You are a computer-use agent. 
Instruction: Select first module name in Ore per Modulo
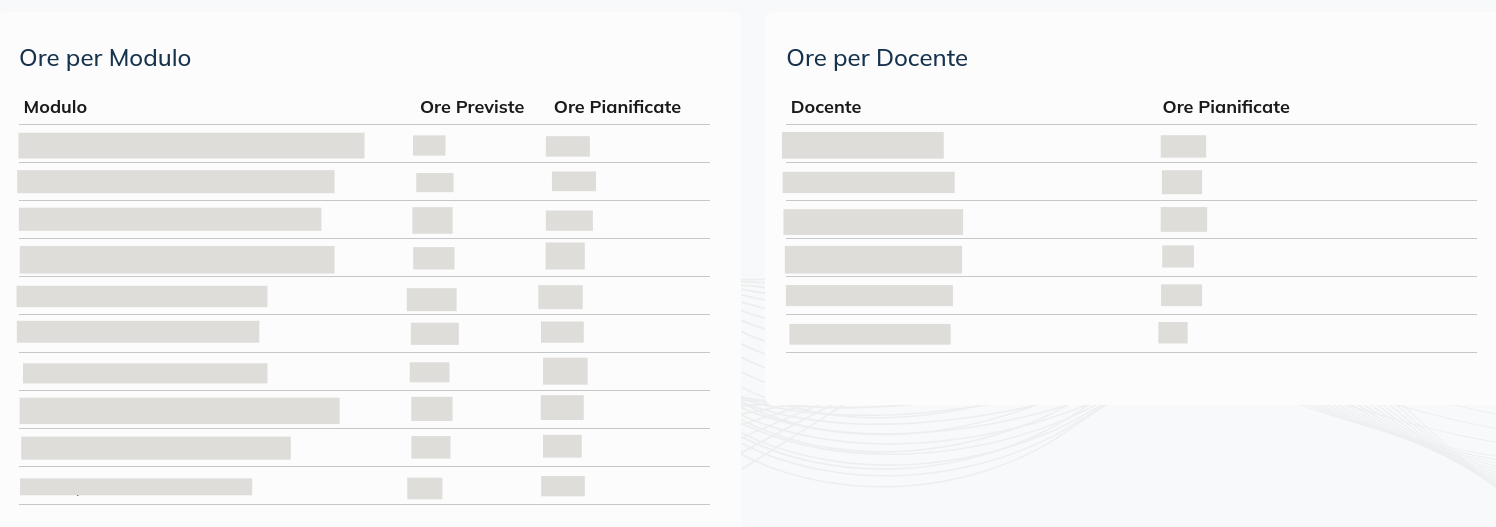click(x=191, y=145)
